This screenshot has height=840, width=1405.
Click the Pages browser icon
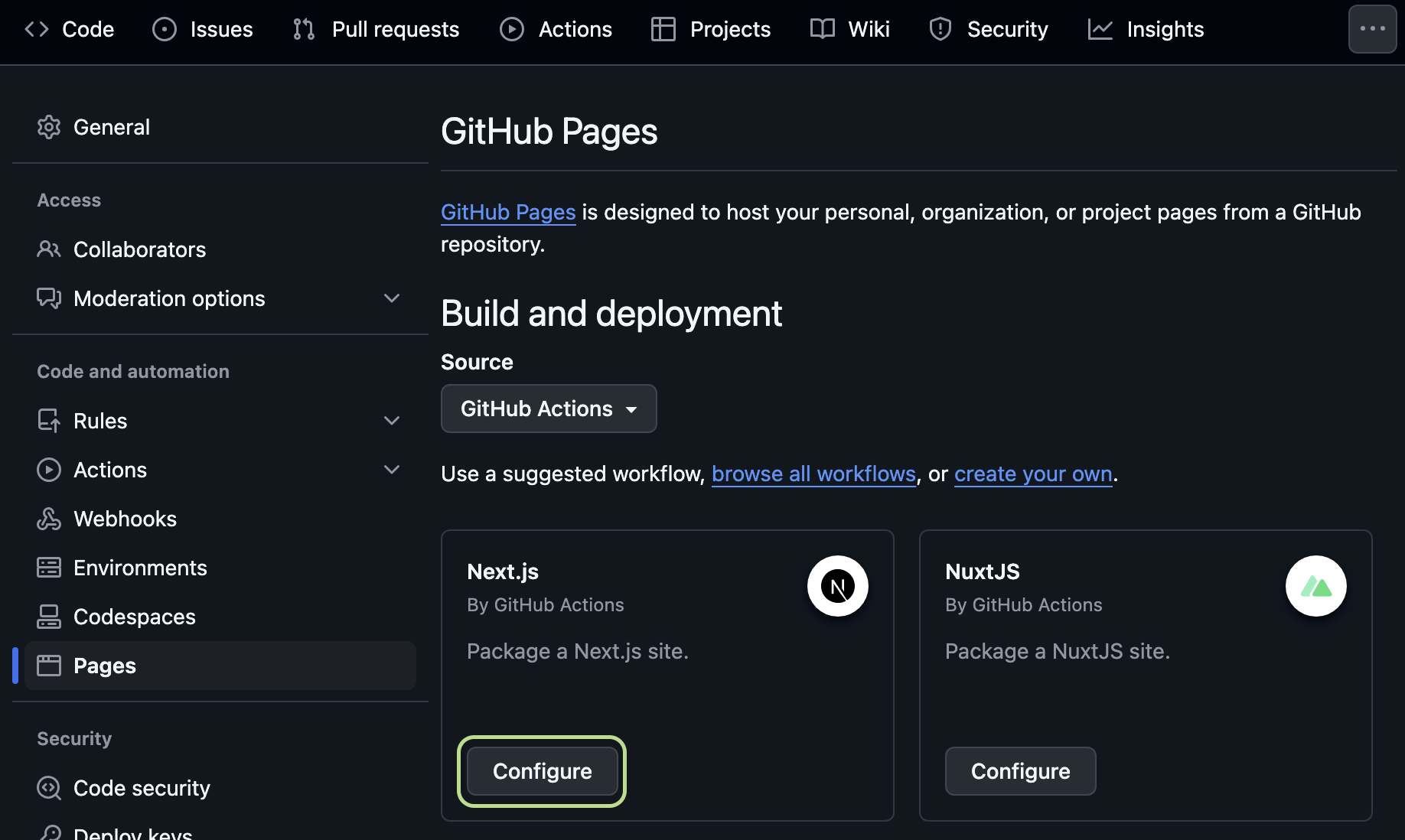coord(49,666)
